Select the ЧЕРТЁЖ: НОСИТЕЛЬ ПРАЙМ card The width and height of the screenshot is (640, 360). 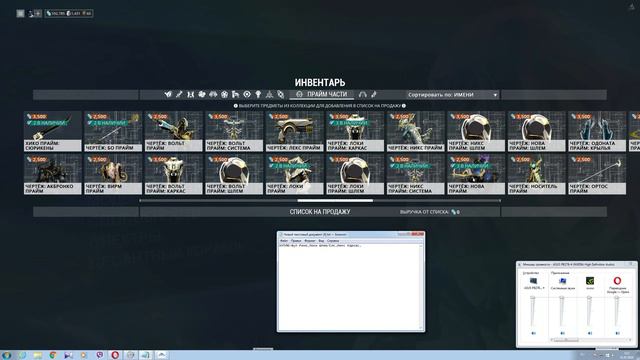click(536, 174)
